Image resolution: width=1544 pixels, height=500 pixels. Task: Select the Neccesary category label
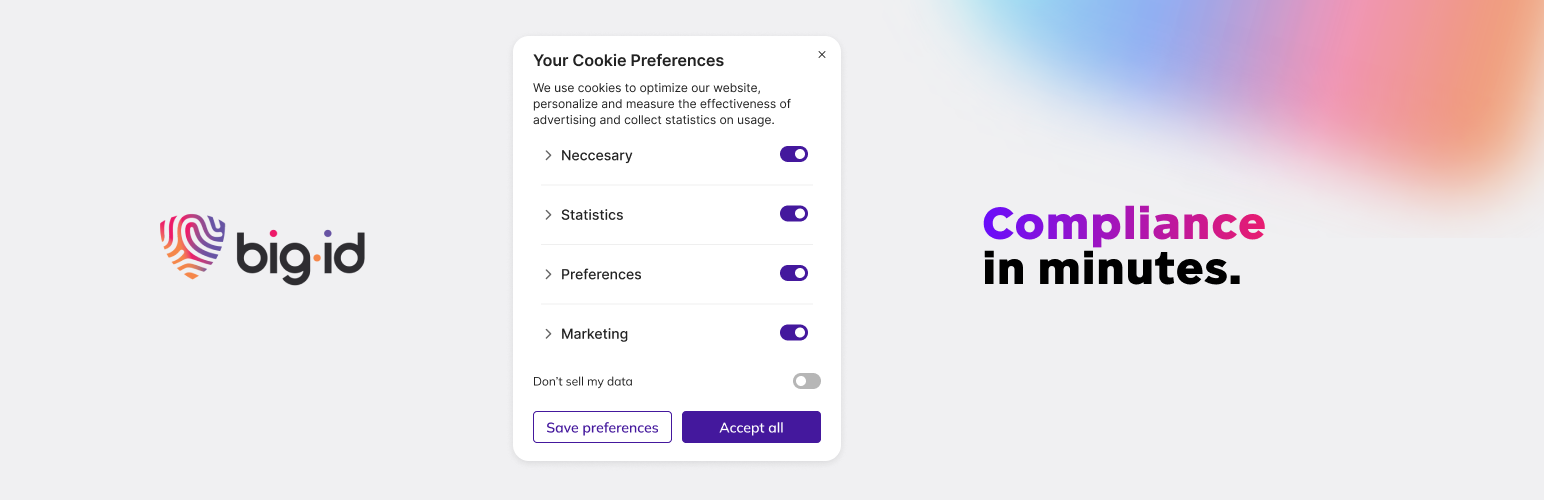coord(597,155)
